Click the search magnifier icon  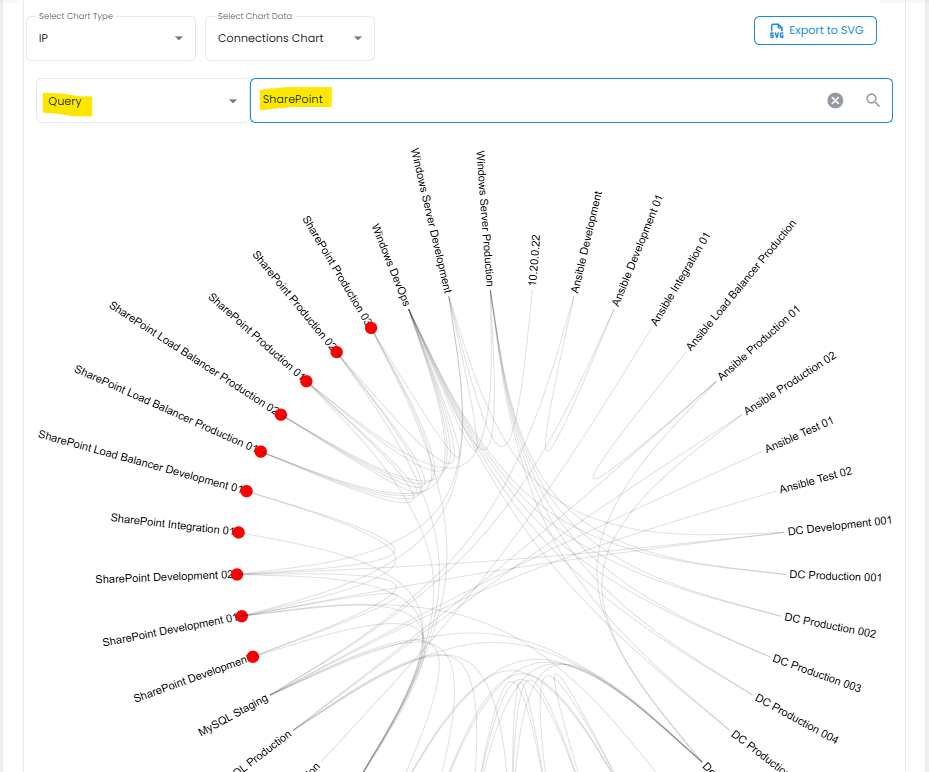pyautogui.click(x=873, y=100)
